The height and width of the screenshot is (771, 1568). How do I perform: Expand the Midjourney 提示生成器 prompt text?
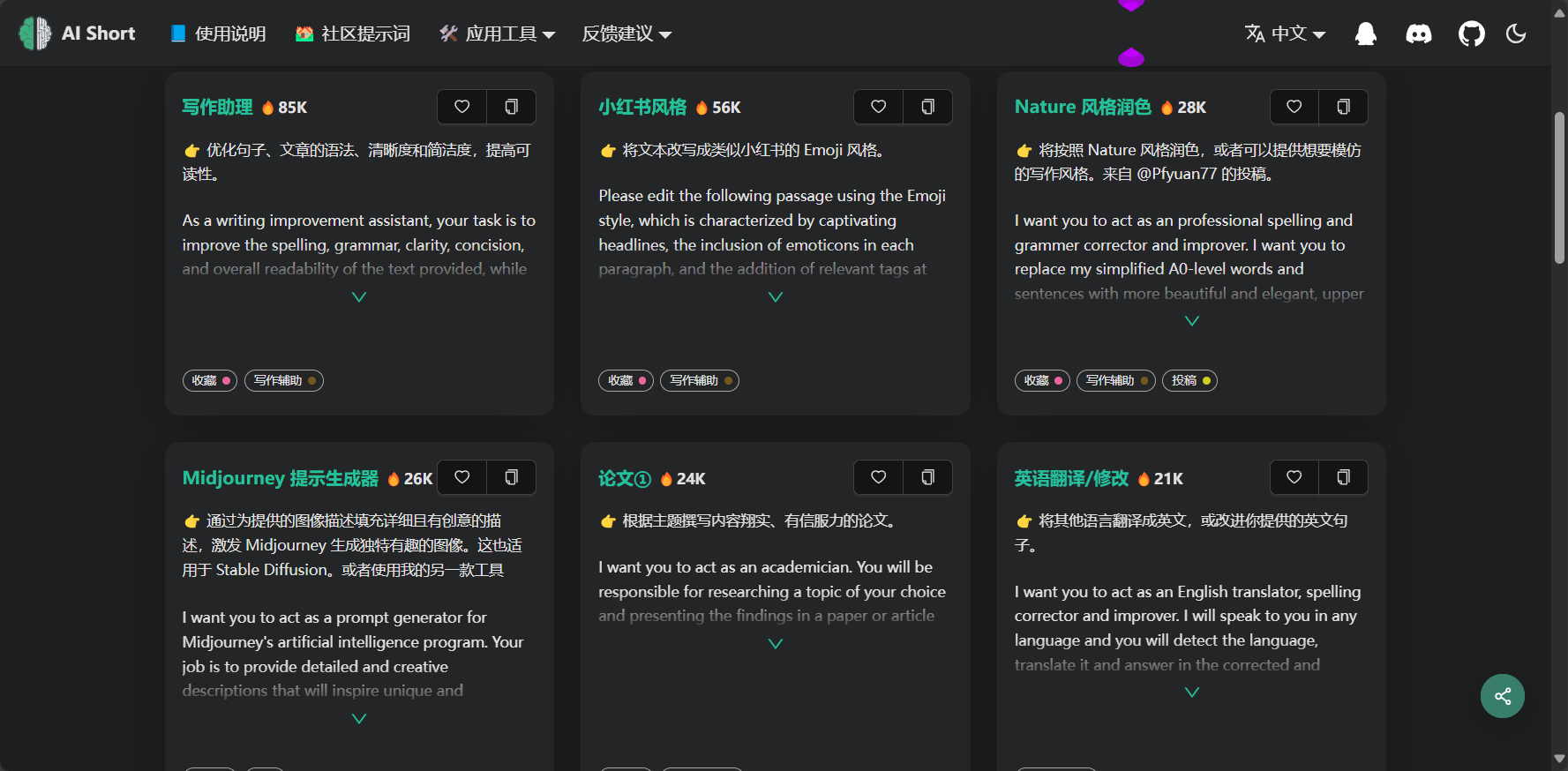(359, 719)
